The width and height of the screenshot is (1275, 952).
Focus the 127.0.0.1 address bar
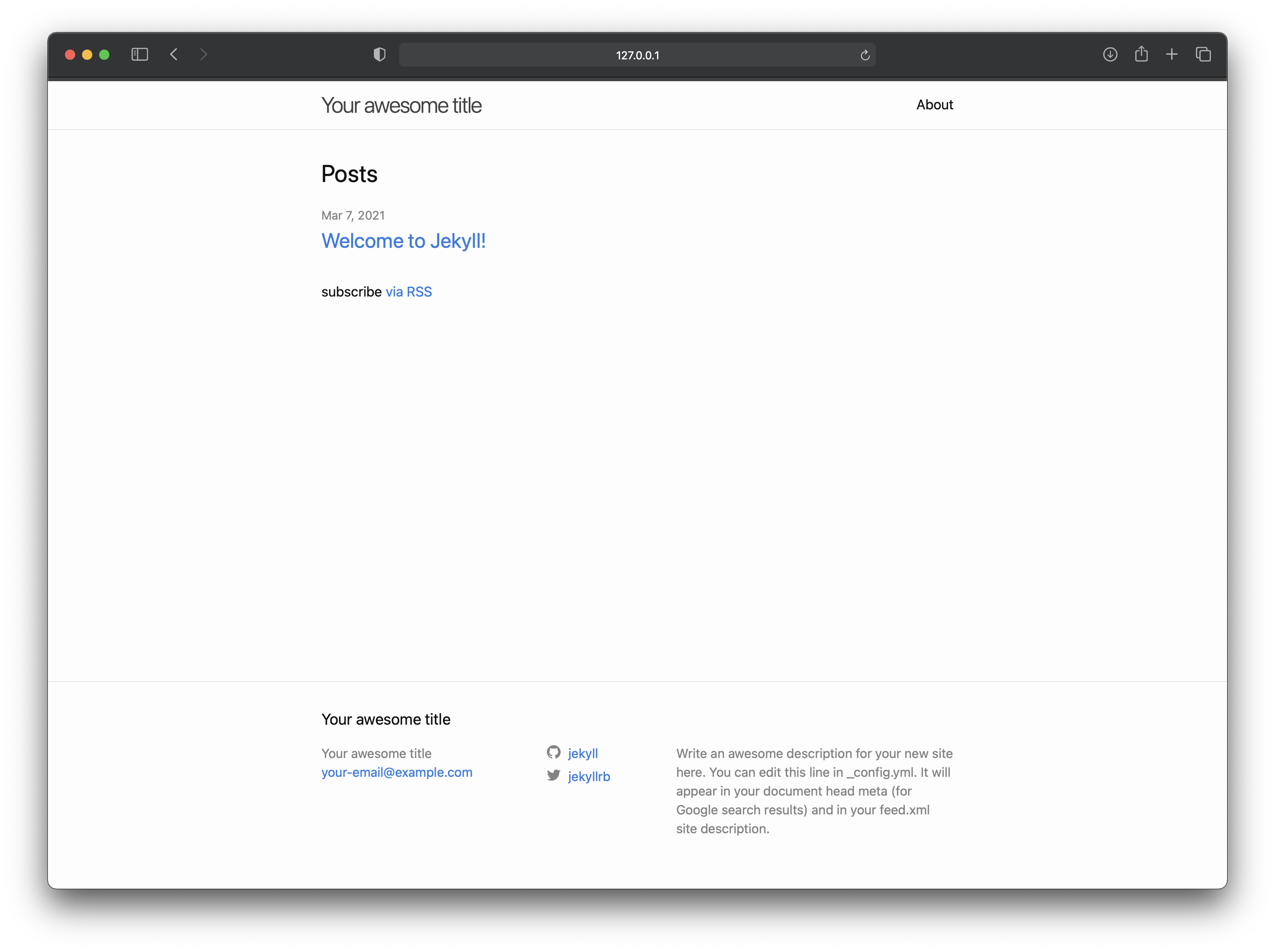pos(637,55)
